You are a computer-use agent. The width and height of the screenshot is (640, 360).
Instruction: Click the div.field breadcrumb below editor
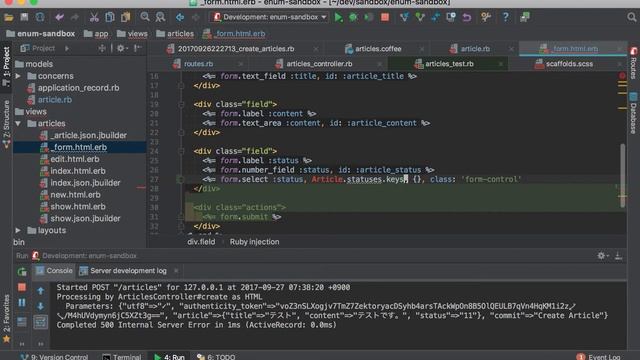point(201,242)
